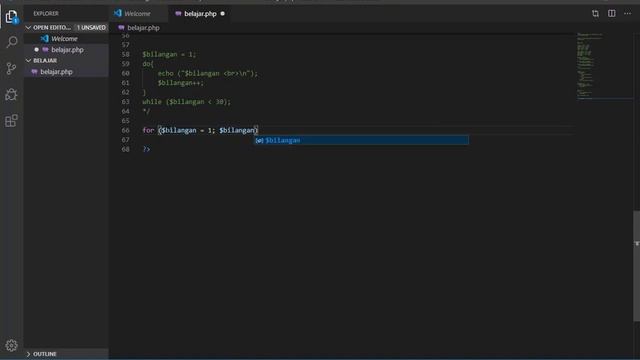Open the Manage gear menu
The image size is (640, 360).
[x=11, y=345]
